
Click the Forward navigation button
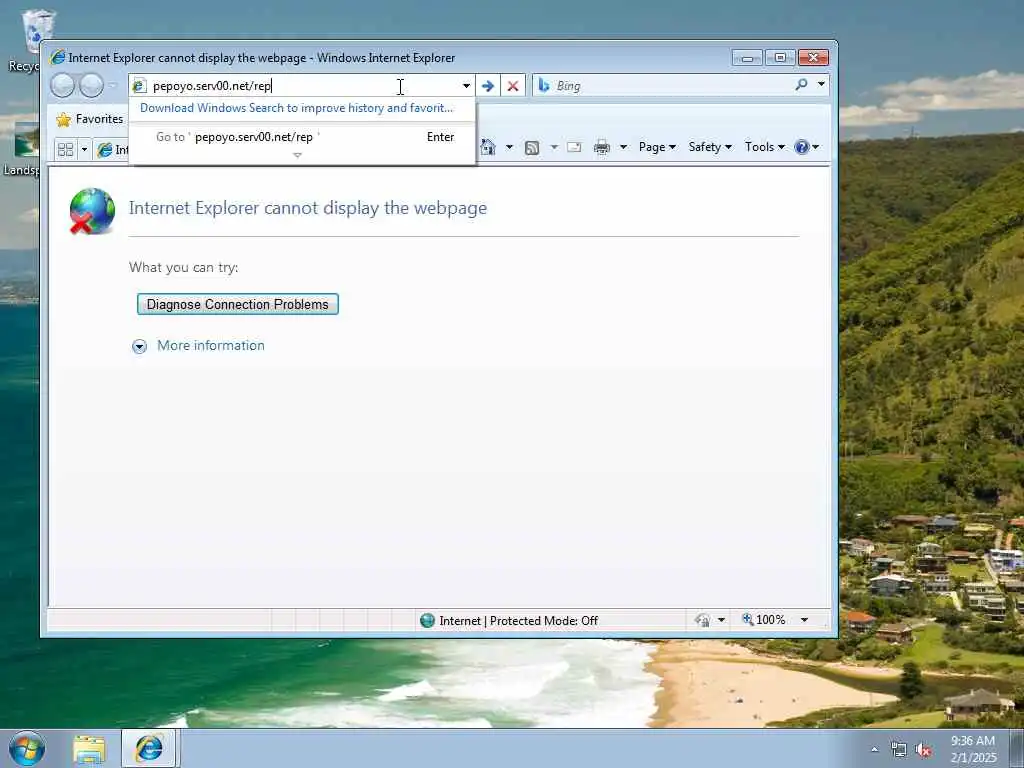pos(91,86)
